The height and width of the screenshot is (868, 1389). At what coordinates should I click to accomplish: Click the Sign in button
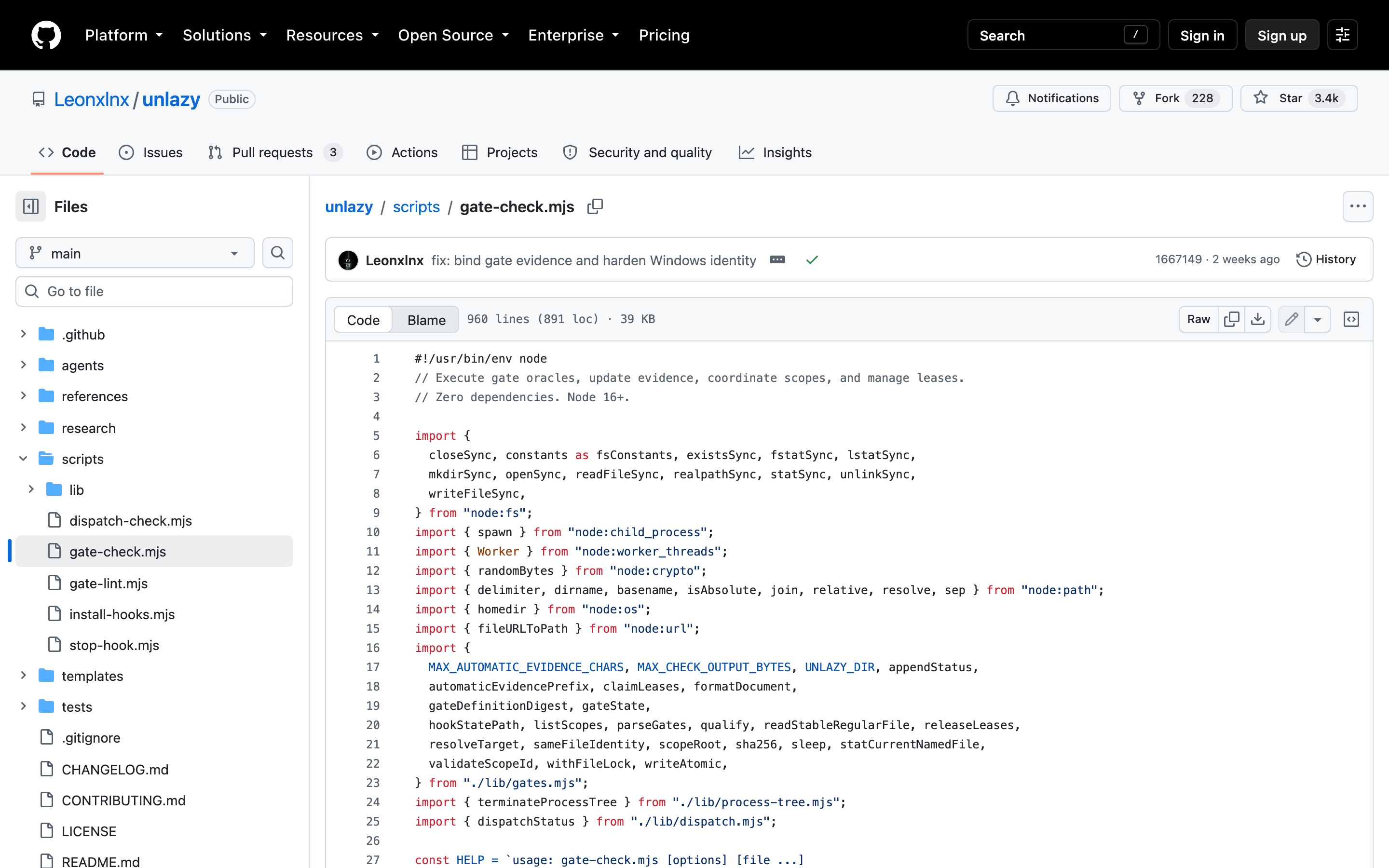1202,35
